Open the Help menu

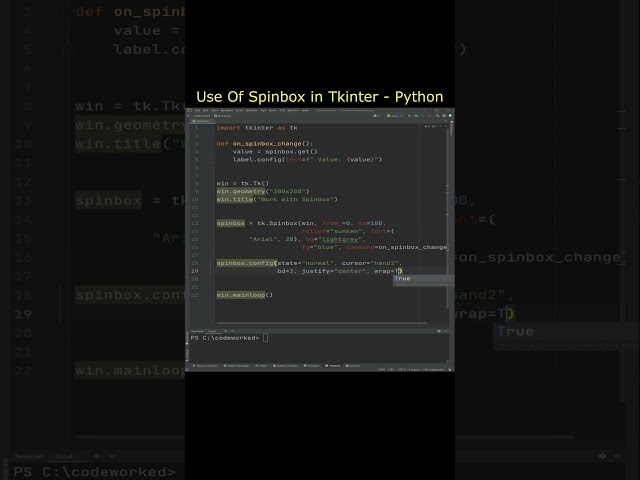305,110
